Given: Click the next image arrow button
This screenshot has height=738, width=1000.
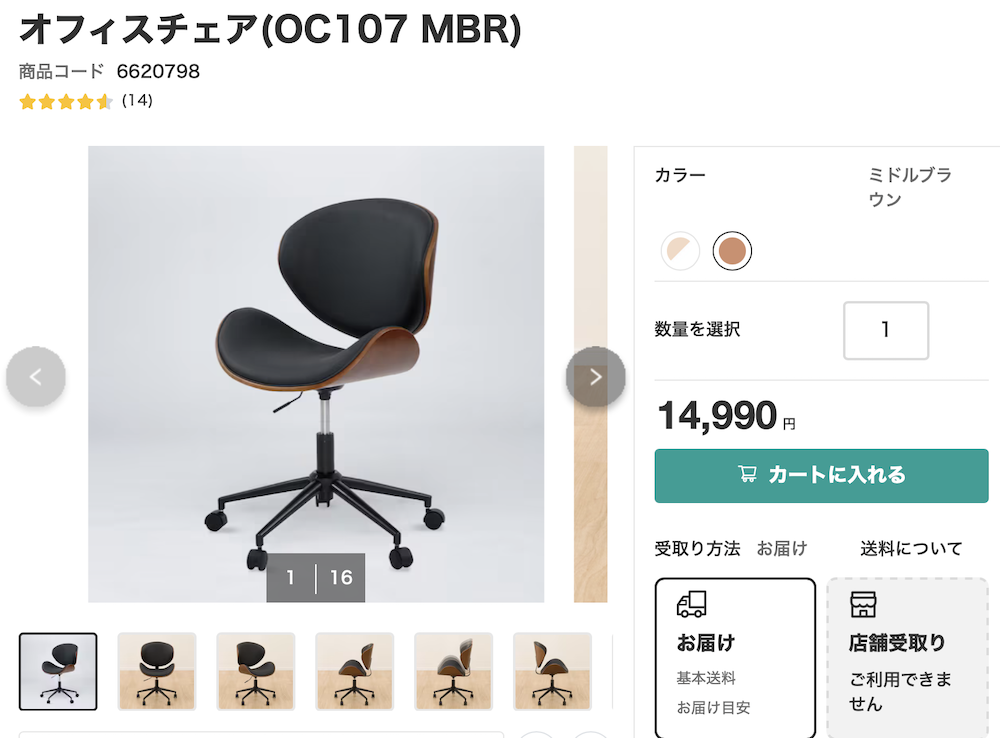Looking at the screenshot, I should tap(595, 377).
